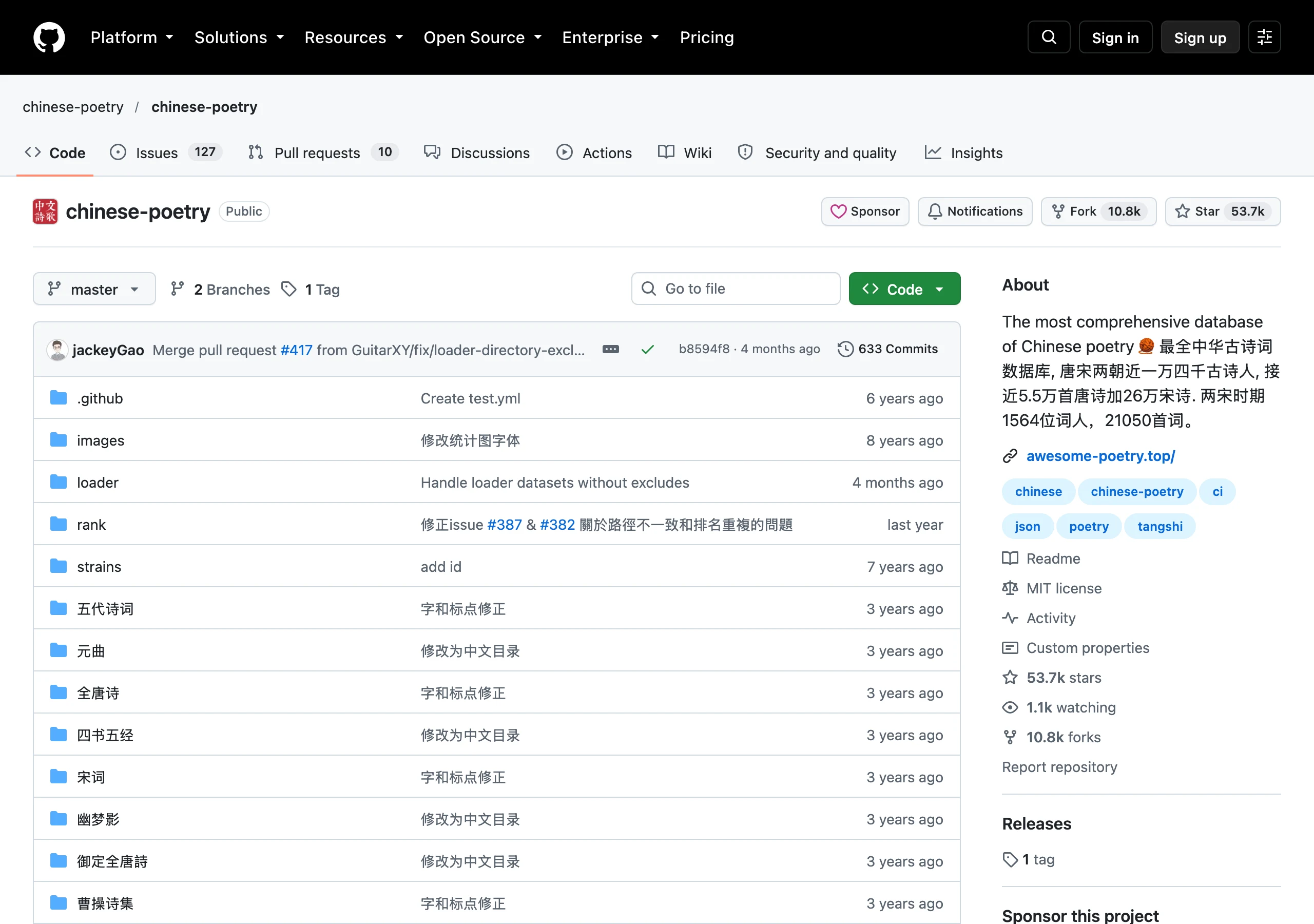View the Insights tab
Screen dimensions: 1314x924
click(x=964, y=153)
